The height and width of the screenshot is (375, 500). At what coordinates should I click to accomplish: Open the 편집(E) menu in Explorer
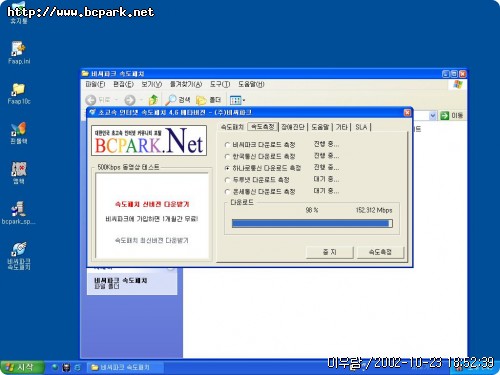click(123, 84)
